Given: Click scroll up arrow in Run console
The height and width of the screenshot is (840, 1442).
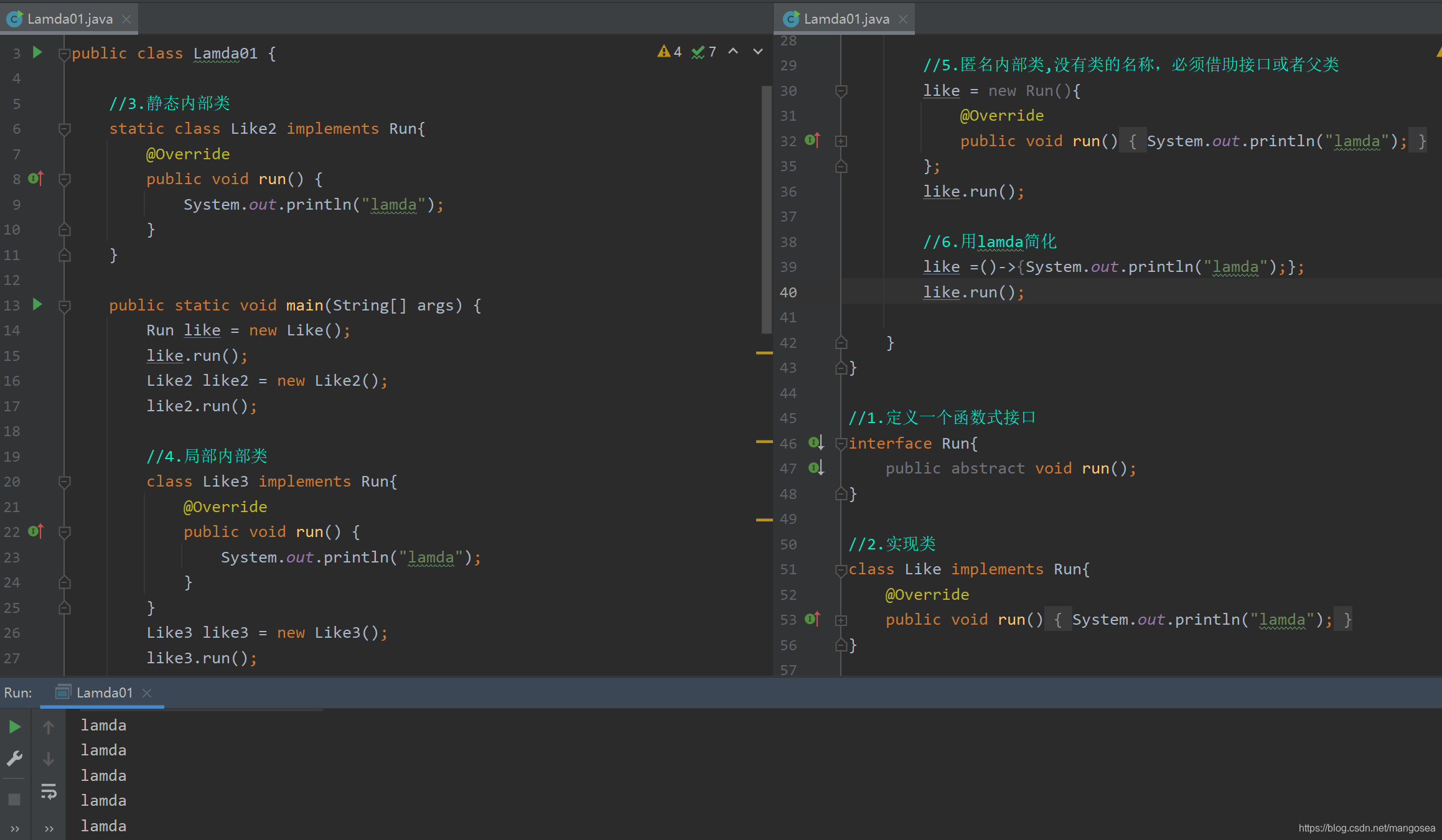Looking at the screenshot, I should coord(49,727).
